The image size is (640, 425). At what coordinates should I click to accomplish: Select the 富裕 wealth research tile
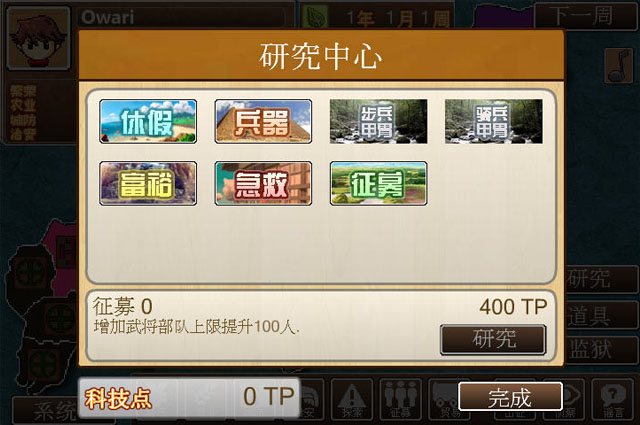coord(148,183)
